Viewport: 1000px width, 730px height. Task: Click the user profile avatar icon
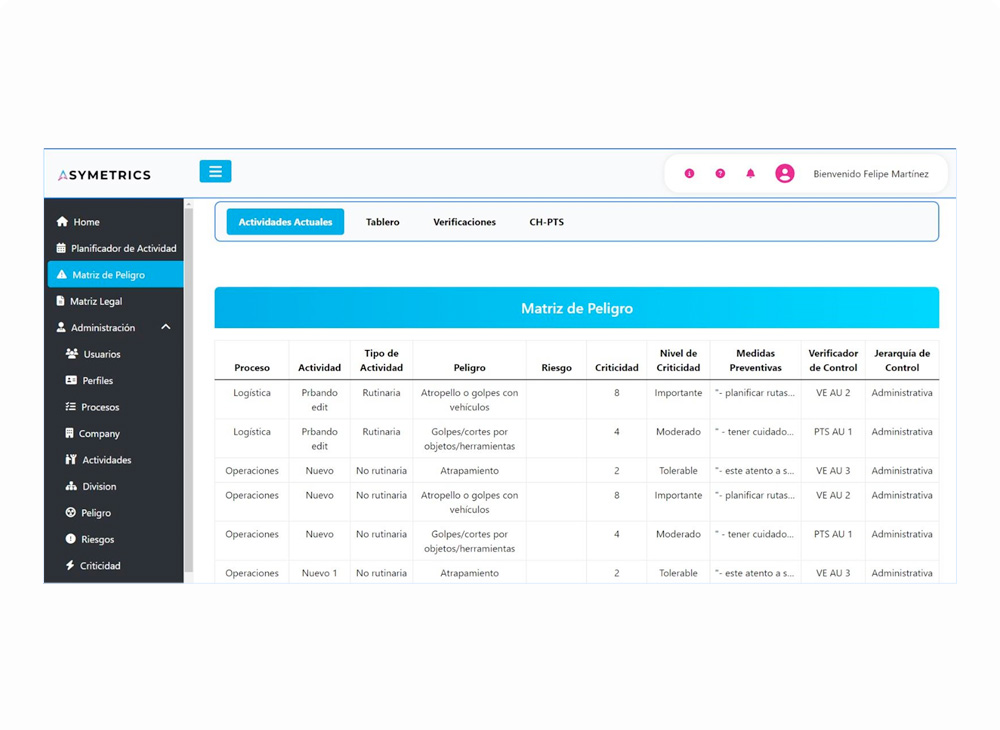[x=785, y=174]
